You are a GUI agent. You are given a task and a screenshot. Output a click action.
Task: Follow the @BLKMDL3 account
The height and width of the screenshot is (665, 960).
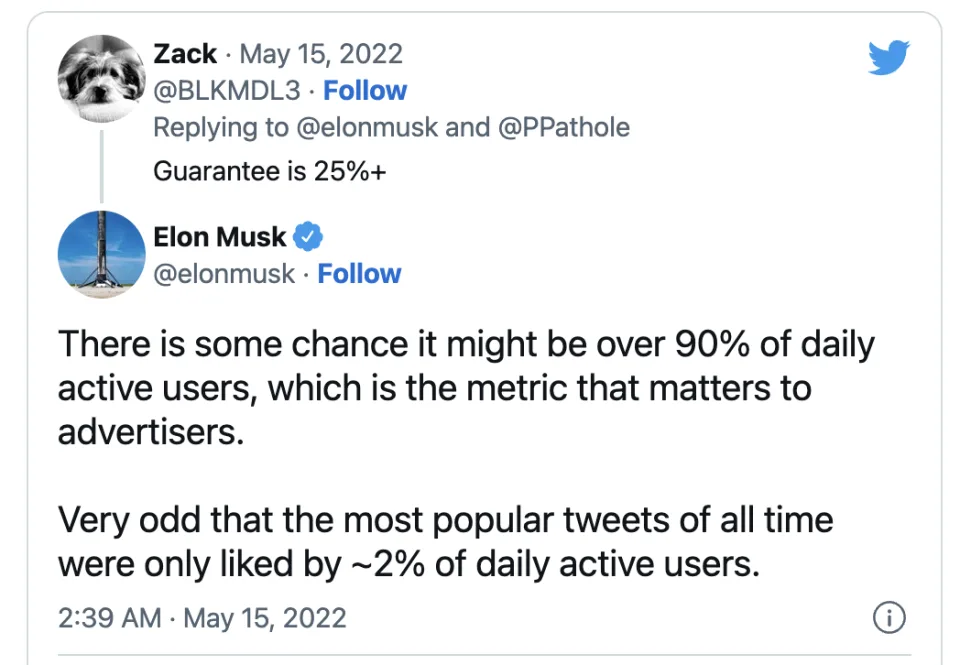365,91
